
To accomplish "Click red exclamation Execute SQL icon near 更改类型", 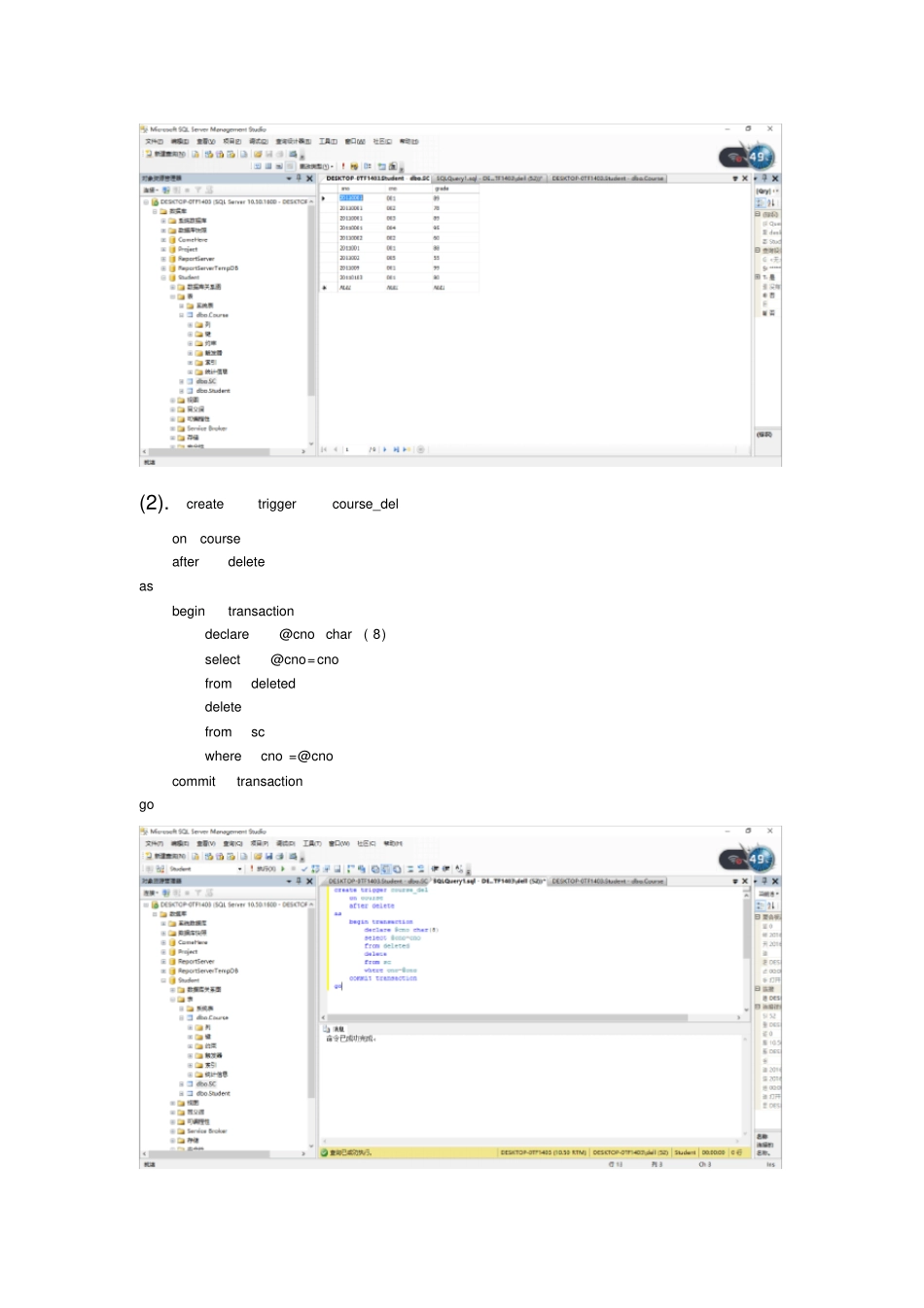I will (343, 166).
